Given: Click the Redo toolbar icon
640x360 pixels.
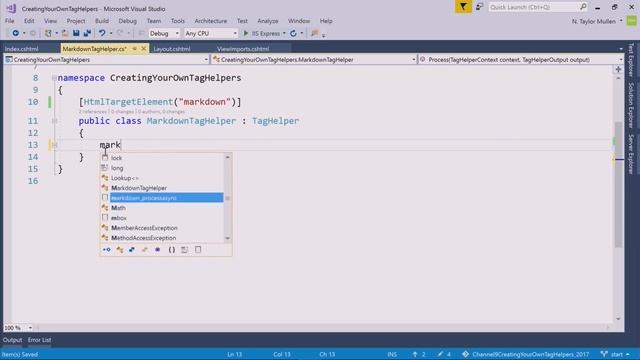Looking at the screenshot, I should tap(120, 33).
